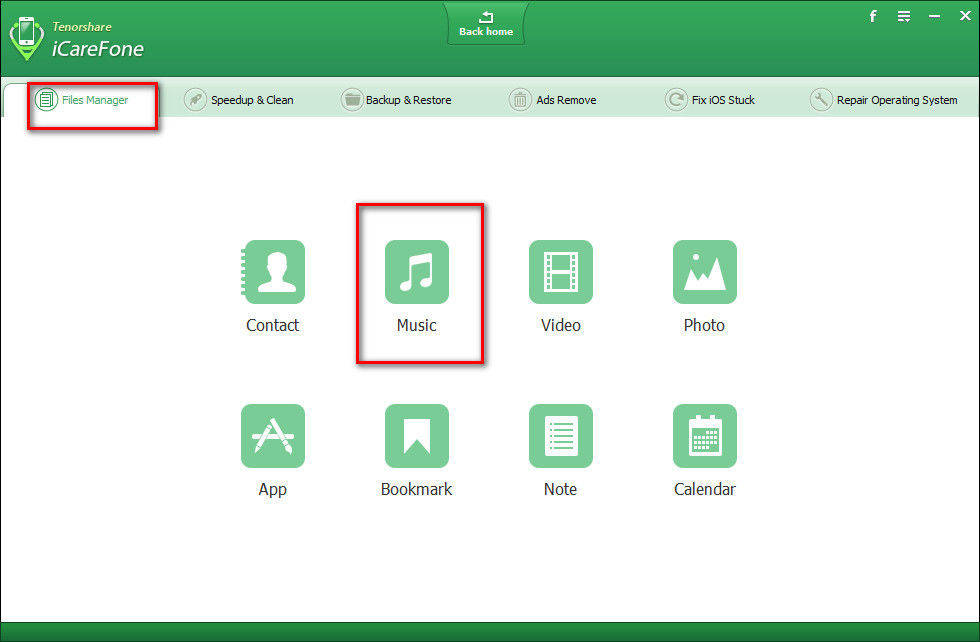The image size is (980, 642).
Task: Click the Facebook icon in title bar
Action: click(873, 16)
